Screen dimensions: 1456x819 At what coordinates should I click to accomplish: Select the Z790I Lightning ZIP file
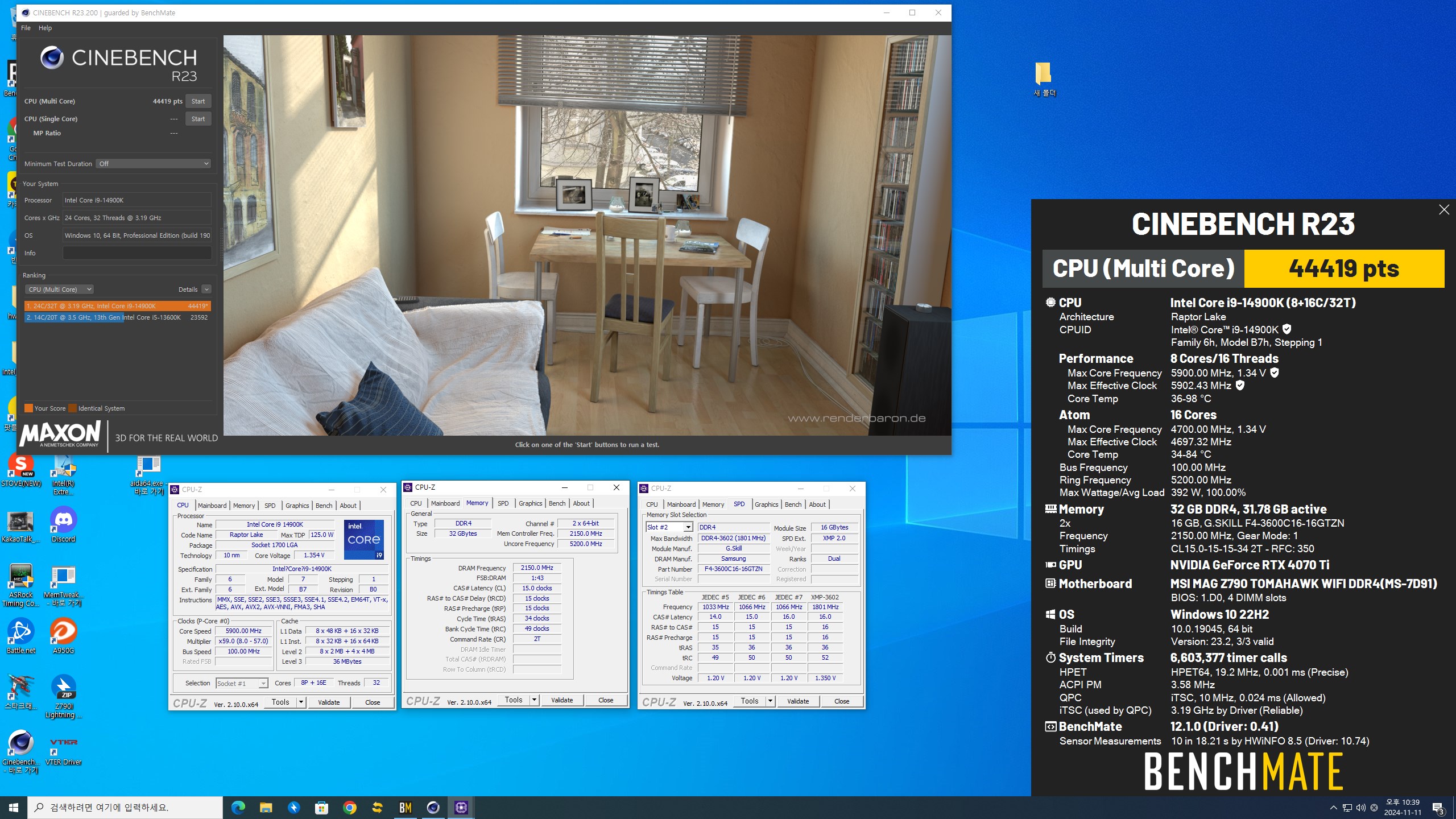click(63, 696)
